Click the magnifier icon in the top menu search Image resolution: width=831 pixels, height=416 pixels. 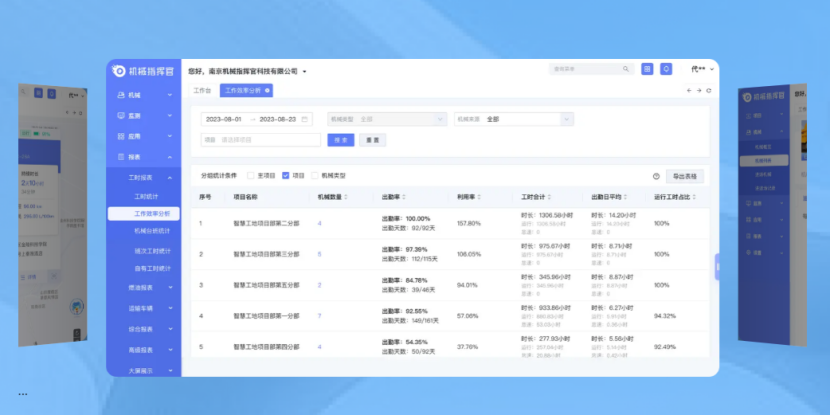(x=626, y=69)
